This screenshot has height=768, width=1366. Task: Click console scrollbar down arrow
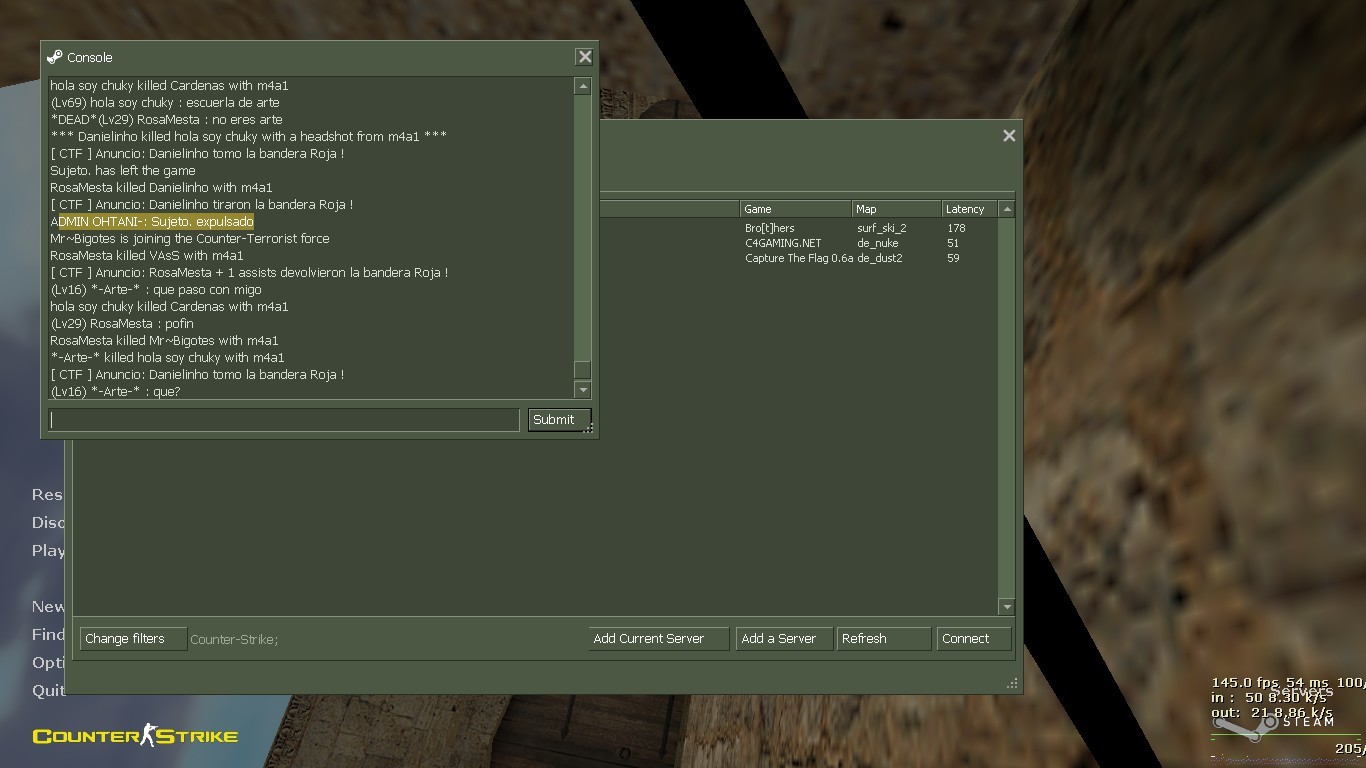point(583,390)
